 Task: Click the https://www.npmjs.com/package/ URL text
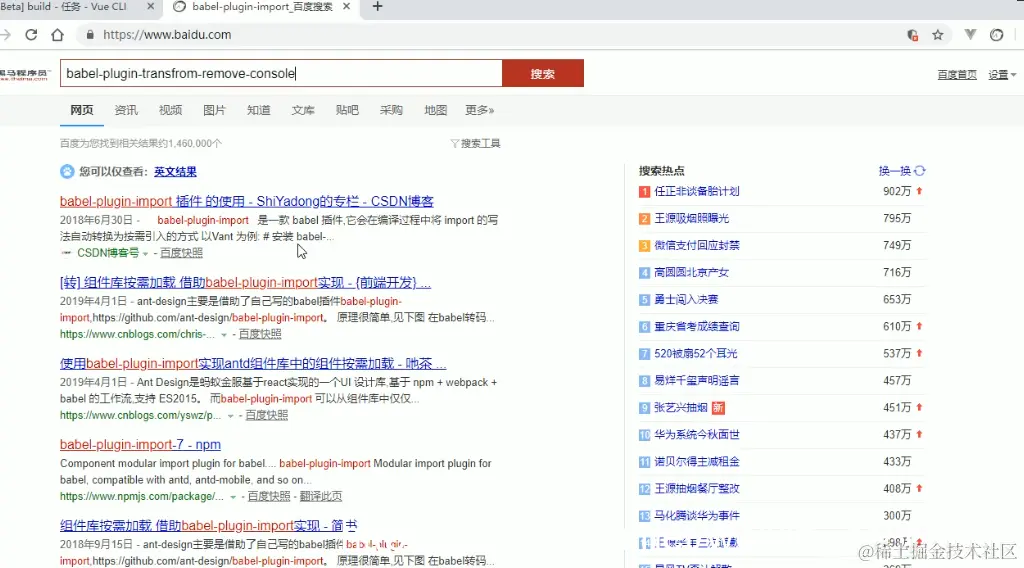click(142, 496)
